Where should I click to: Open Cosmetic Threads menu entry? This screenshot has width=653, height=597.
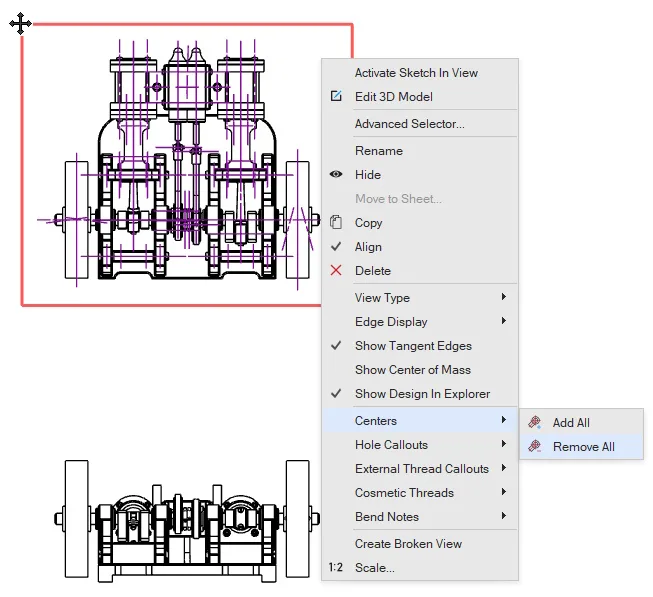[x=420, y=493]
